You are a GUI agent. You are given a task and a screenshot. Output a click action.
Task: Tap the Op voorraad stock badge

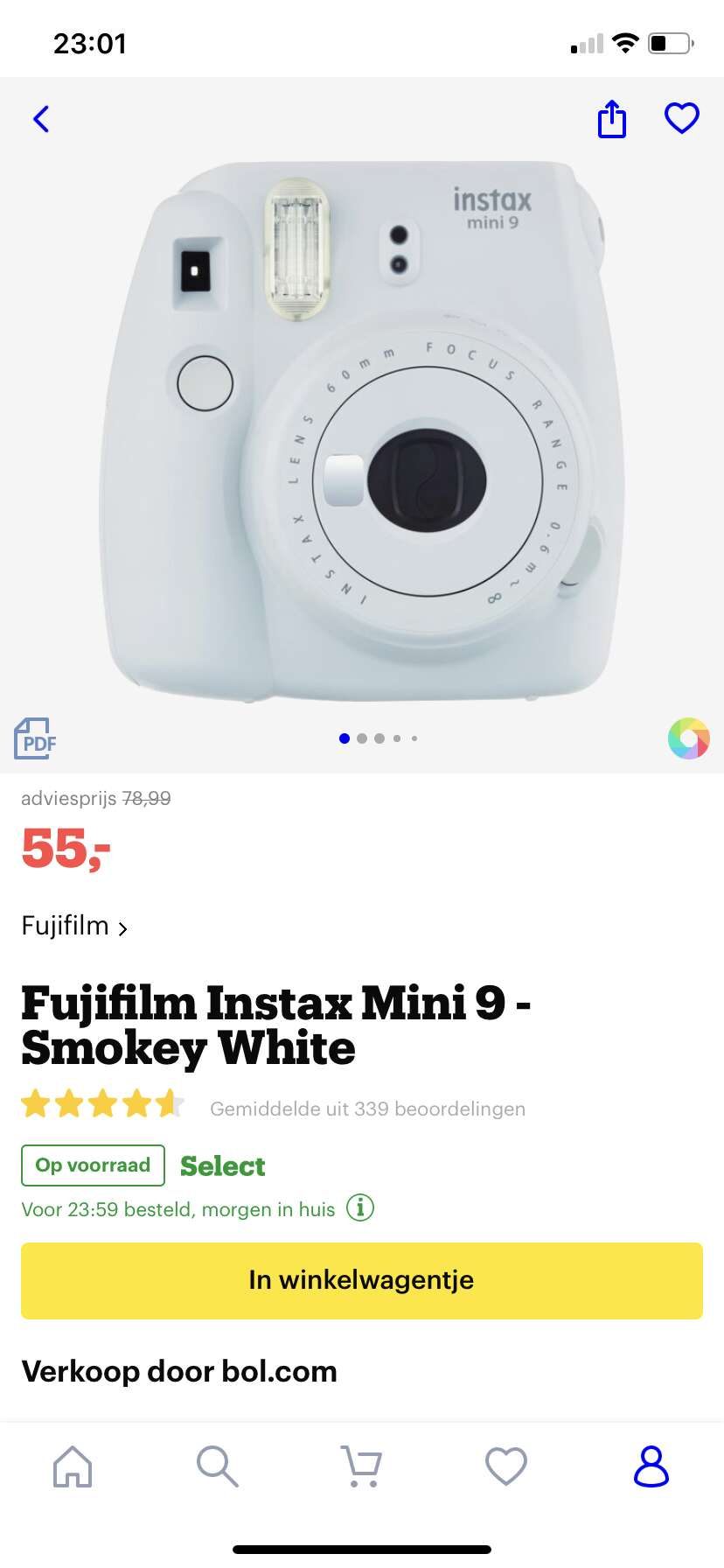[93, 1165]
